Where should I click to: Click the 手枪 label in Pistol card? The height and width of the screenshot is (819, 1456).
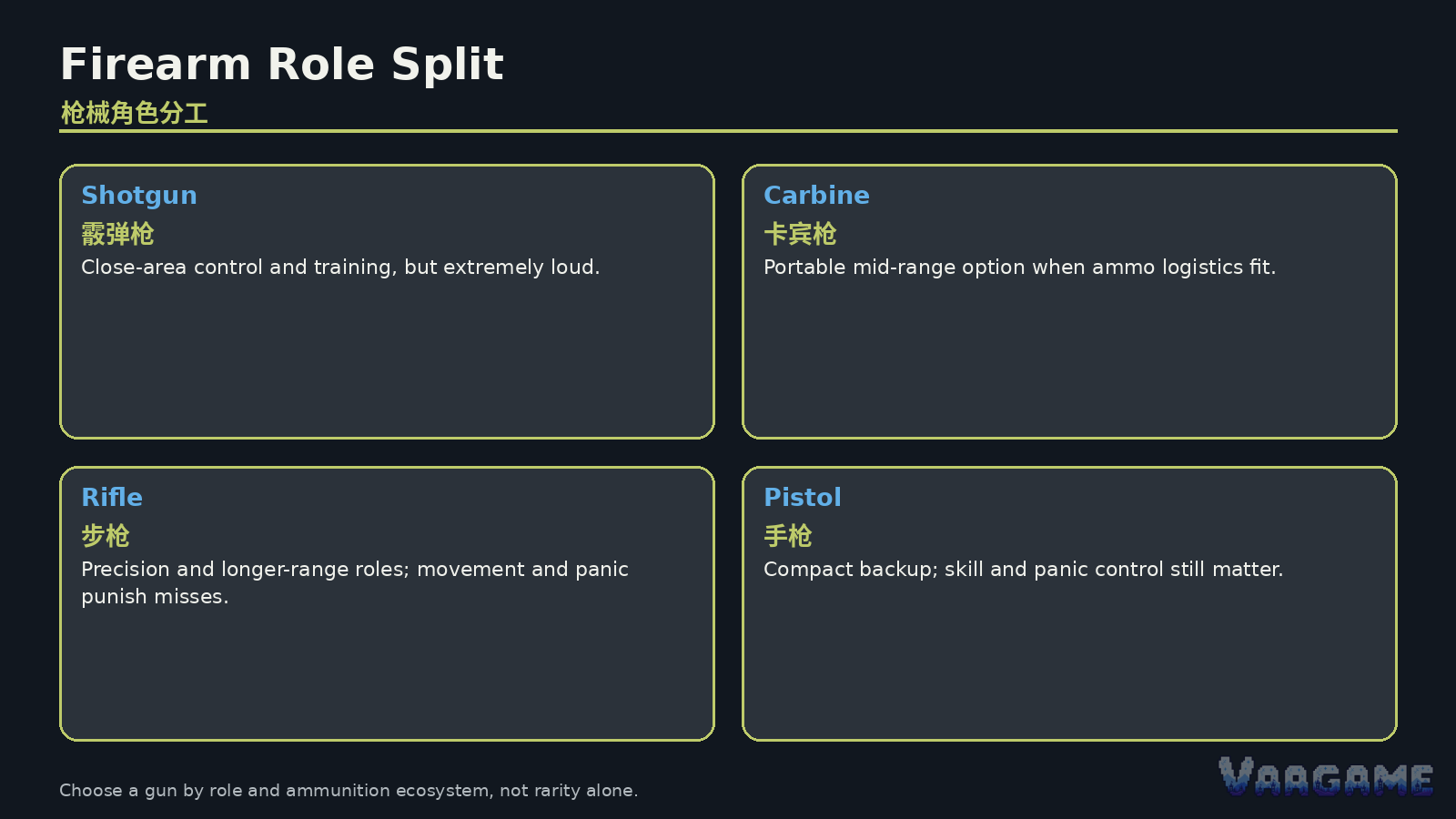click(788, 536)
